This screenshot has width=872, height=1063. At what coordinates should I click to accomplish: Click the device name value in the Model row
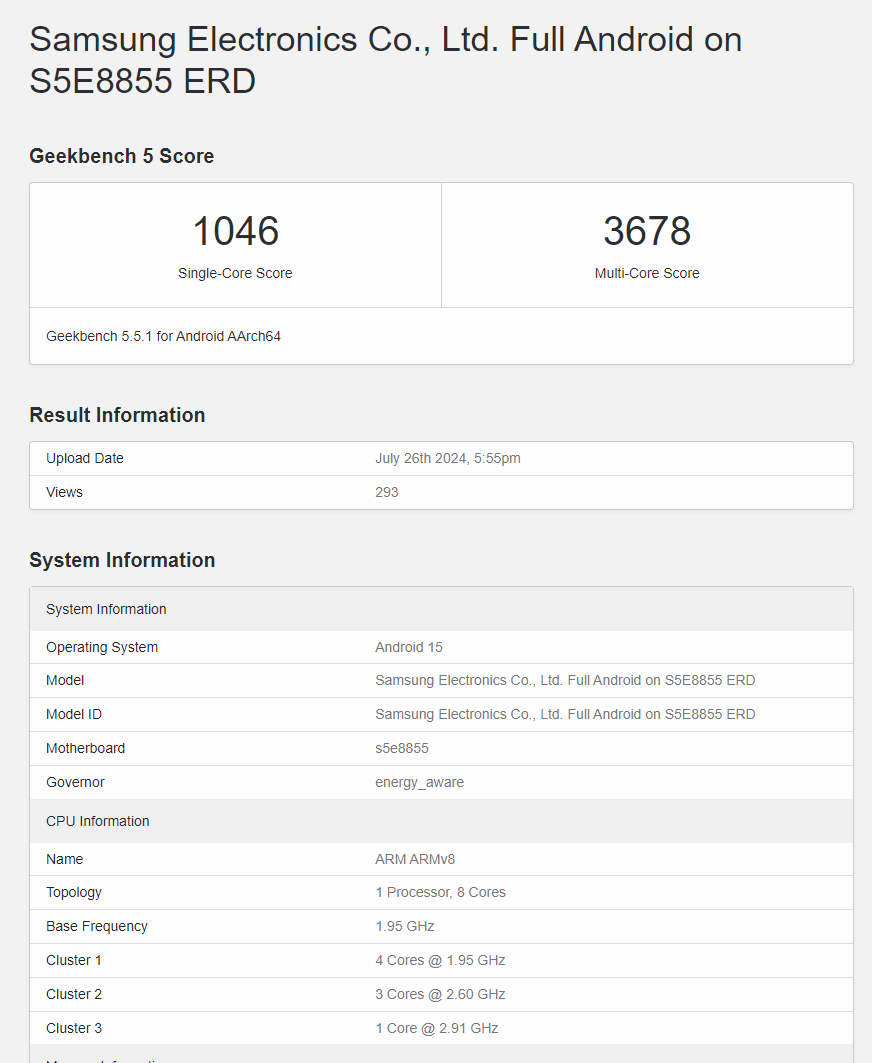point(565,681)
